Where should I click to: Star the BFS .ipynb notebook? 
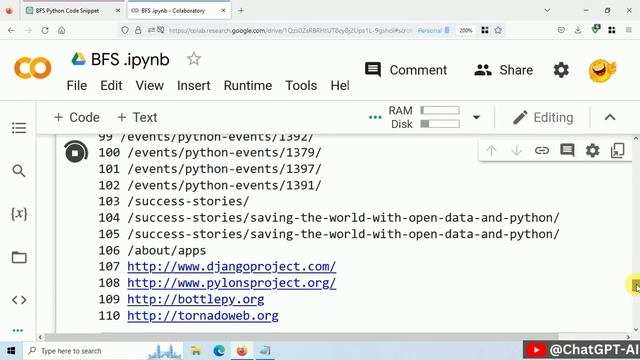point(194,59)
